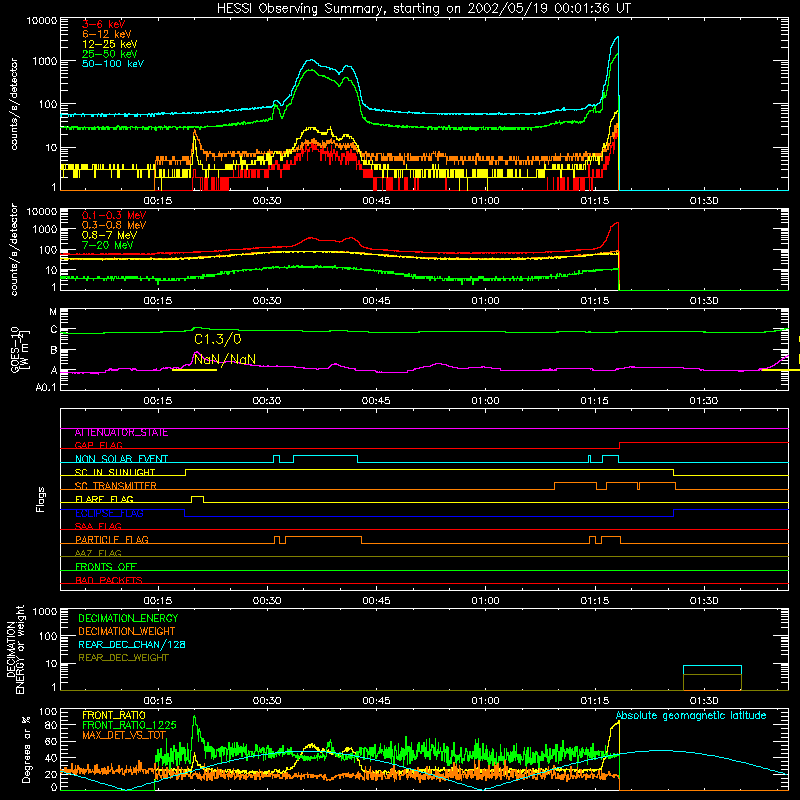This screenshot has width=800, height=800.
Task: Click the 7-20 MeV legend label
Action: (x=107, y=245)
